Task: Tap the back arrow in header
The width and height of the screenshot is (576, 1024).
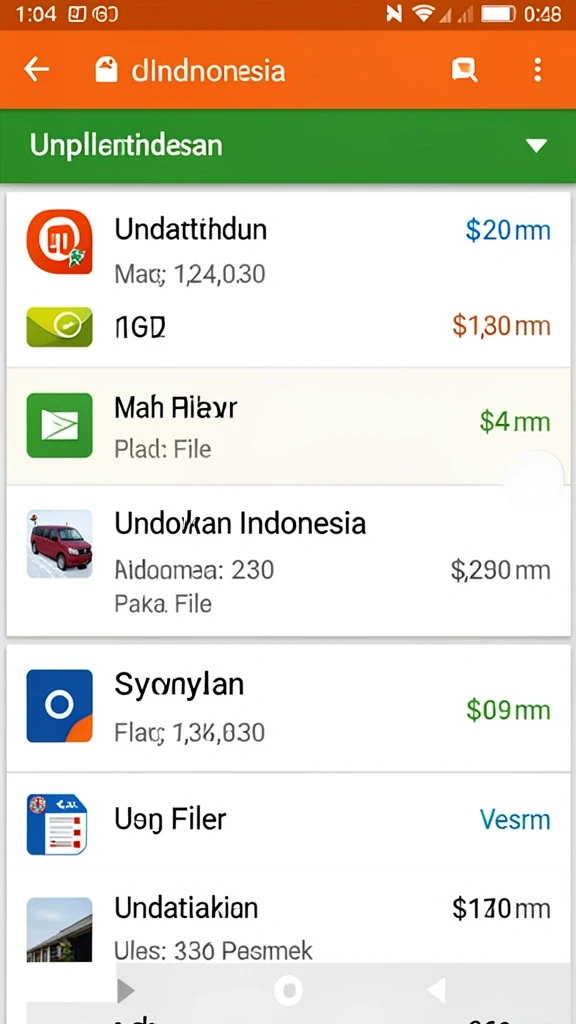Action: click(37, 69)
